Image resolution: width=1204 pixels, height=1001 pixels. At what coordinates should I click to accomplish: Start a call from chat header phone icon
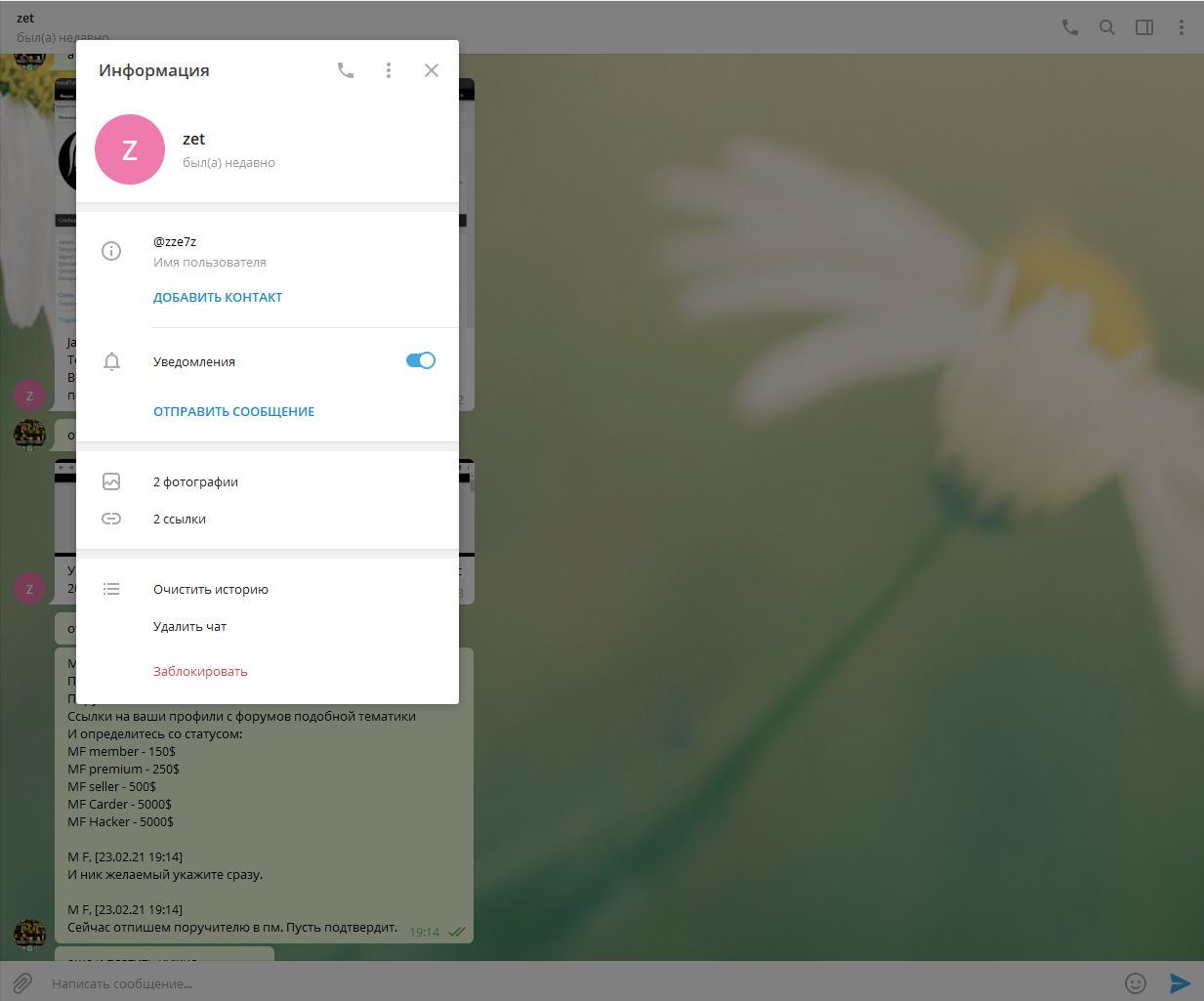point(1070,27)
